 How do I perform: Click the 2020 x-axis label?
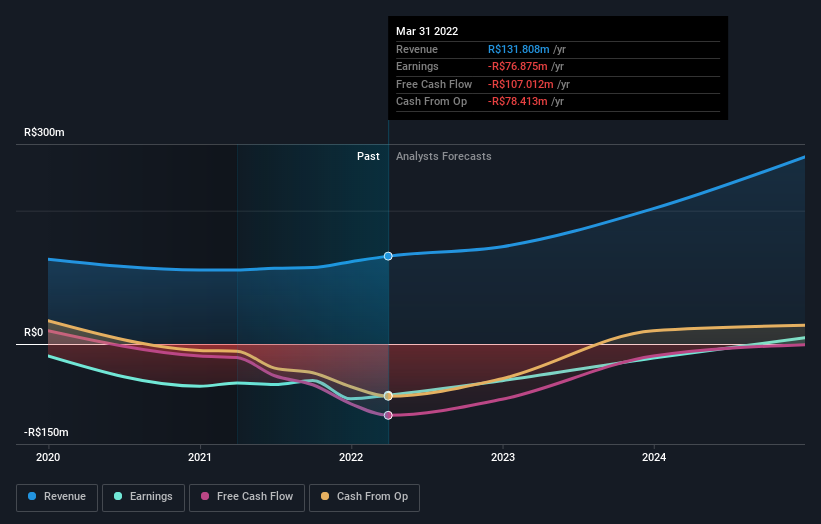48,457
